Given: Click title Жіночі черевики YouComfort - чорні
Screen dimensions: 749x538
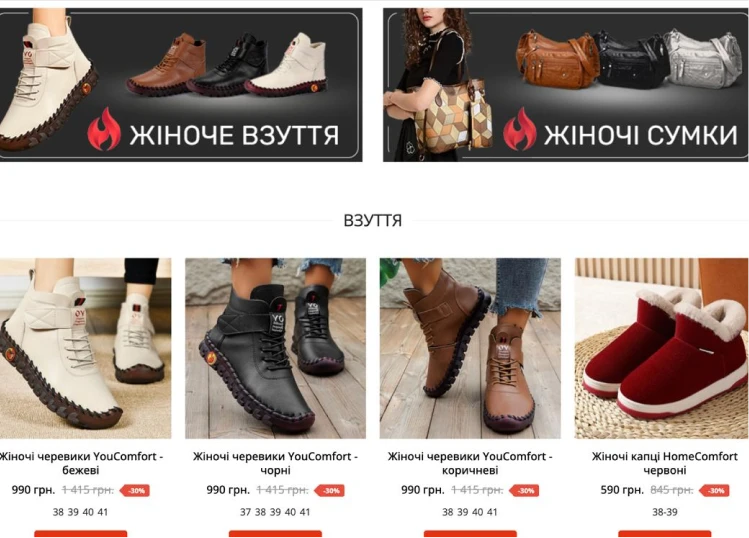Looking at the screenshot, I should click(x=276, y=463).
